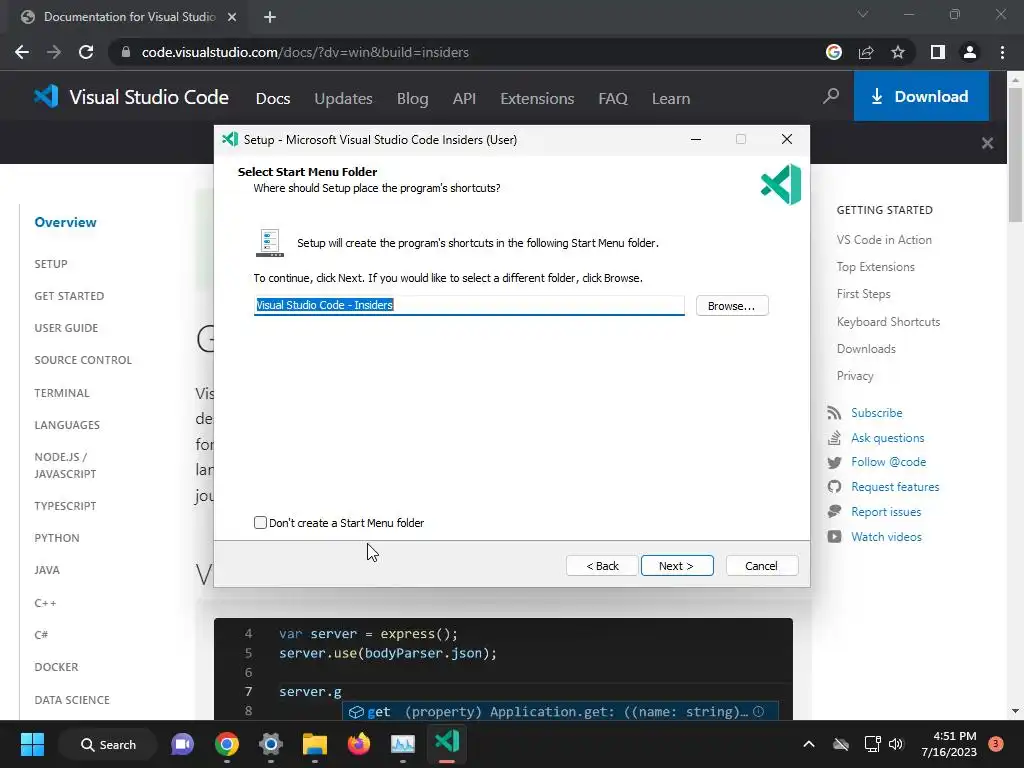
Task: Click Follow @code Twitter link
Action: [888, 462]
